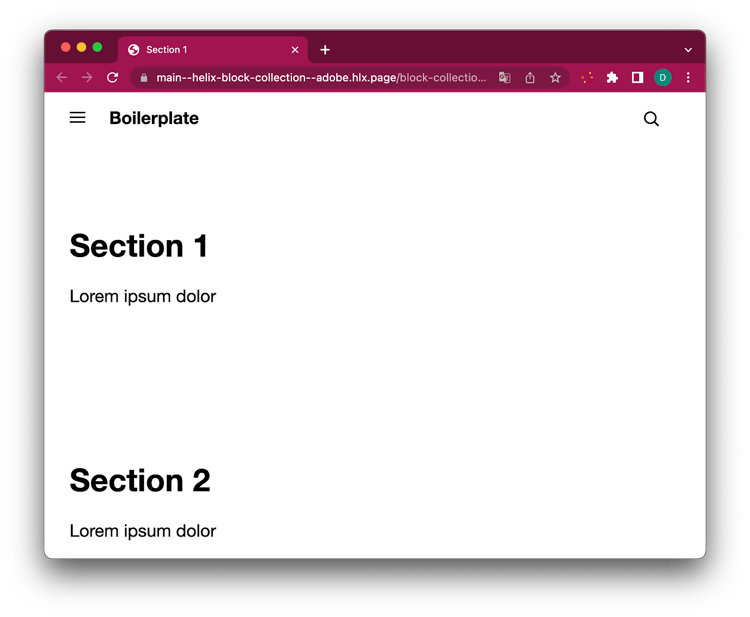Close the Section 1 tab

point(295,50)
